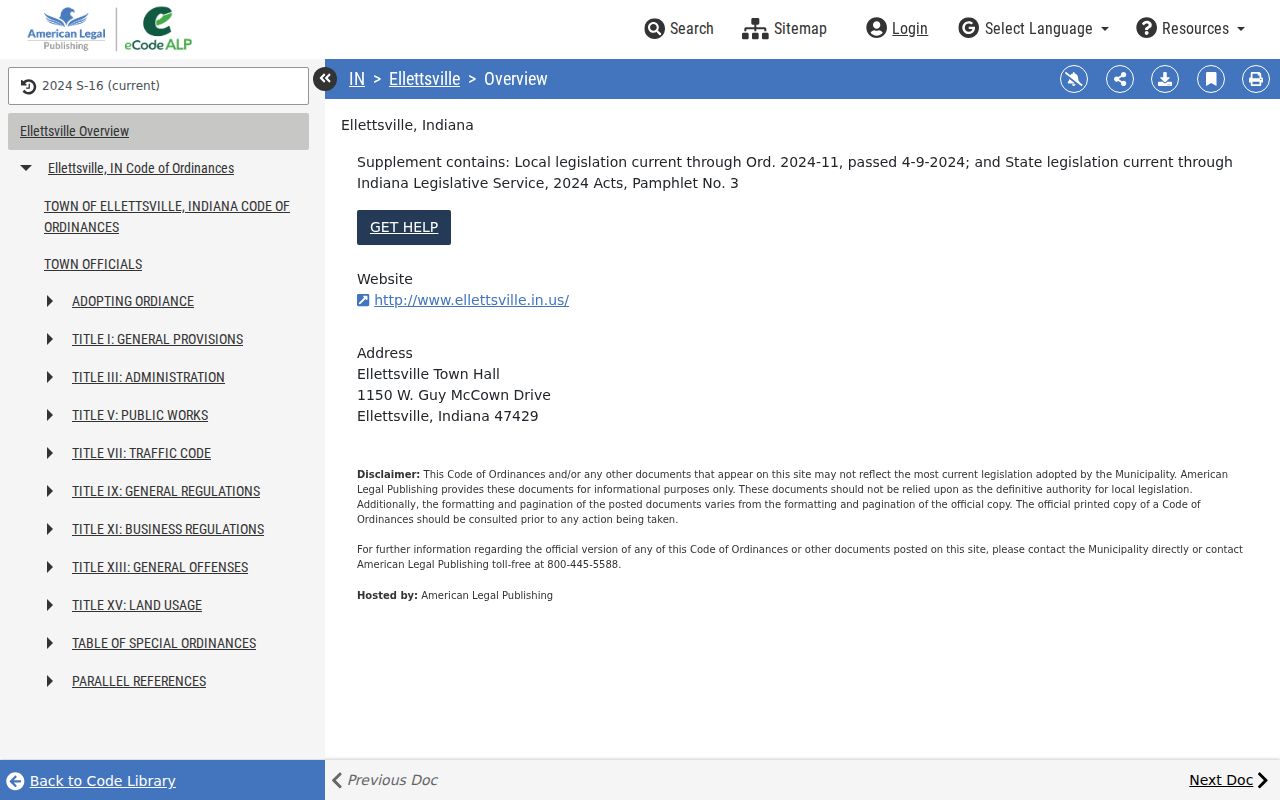Screen dimensions: 1280x800
Task: Open the Select Language dropdown
Action: tap(1034, 28)
